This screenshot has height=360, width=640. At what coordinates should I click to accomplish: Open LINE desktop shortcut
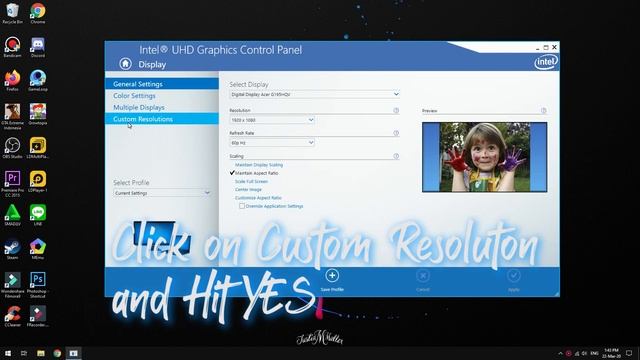(x=38, y=215)
